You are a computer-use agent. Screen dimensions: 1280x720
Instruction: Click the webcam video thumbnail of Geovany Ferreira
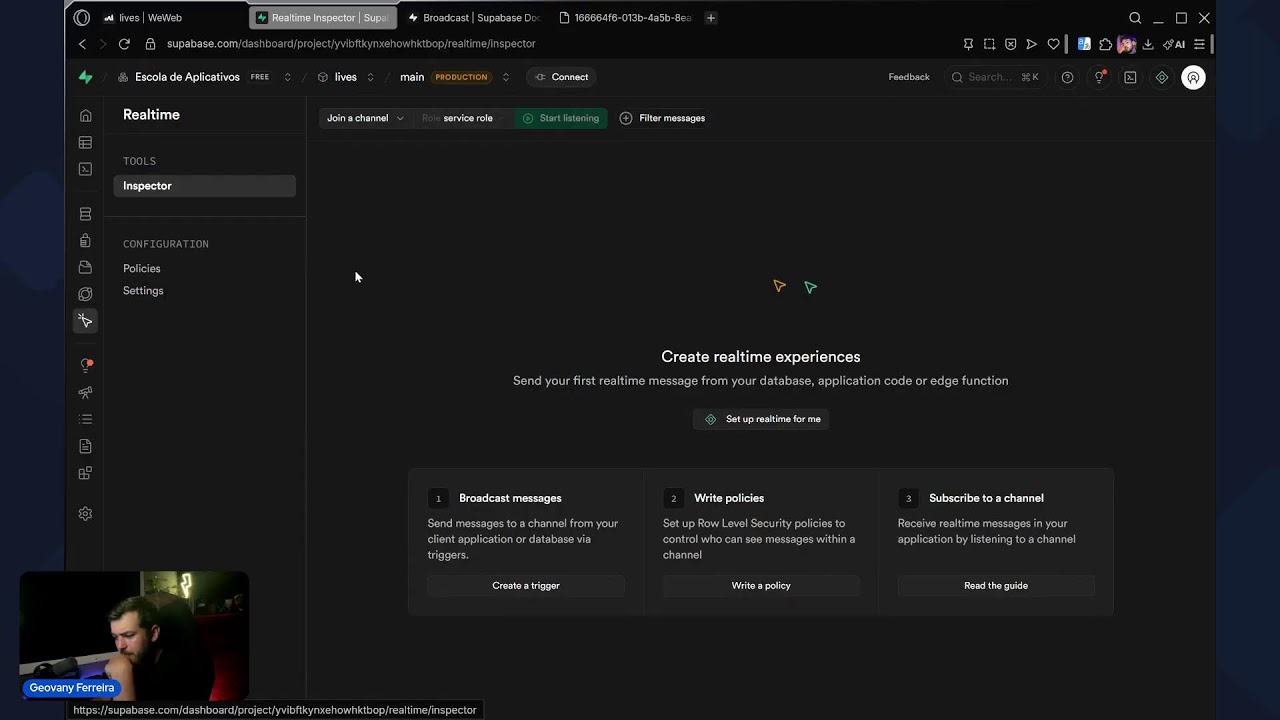click(134, 636)
